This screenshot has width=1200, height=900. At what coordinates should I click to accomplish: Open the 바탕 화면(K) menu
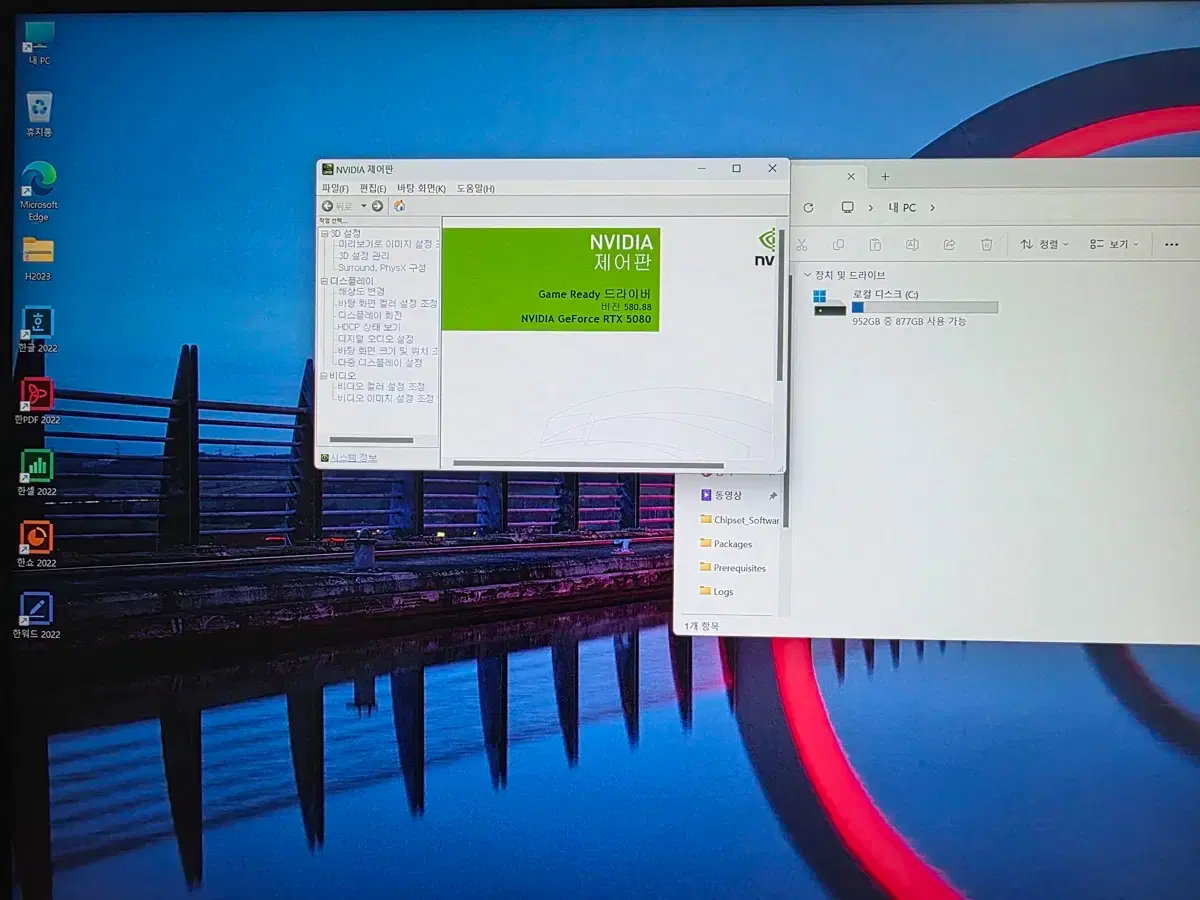[421, 188]
